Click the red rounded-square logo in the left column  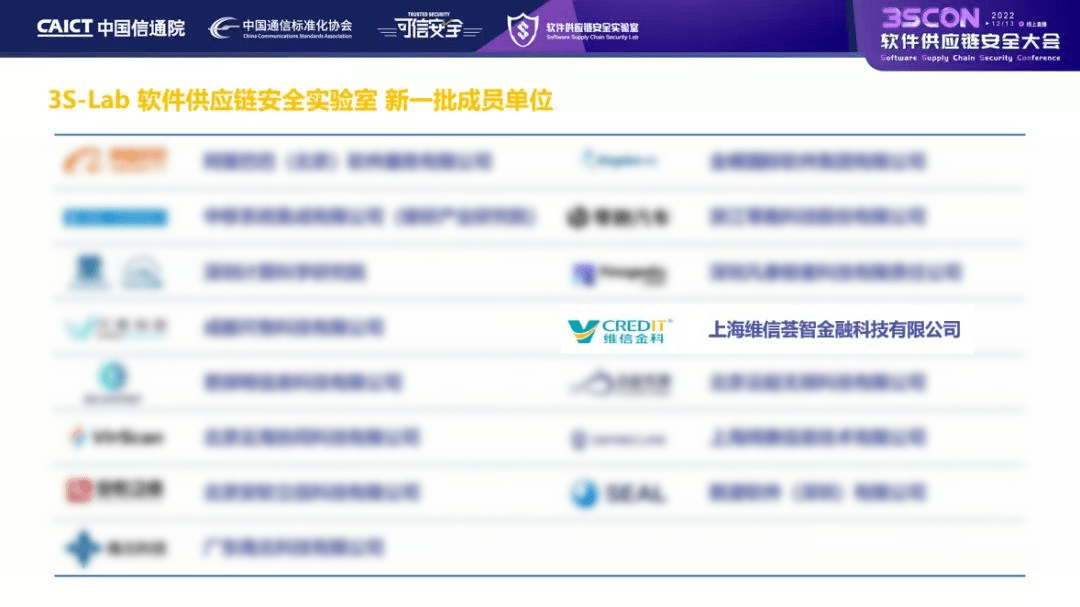[81, 491]
